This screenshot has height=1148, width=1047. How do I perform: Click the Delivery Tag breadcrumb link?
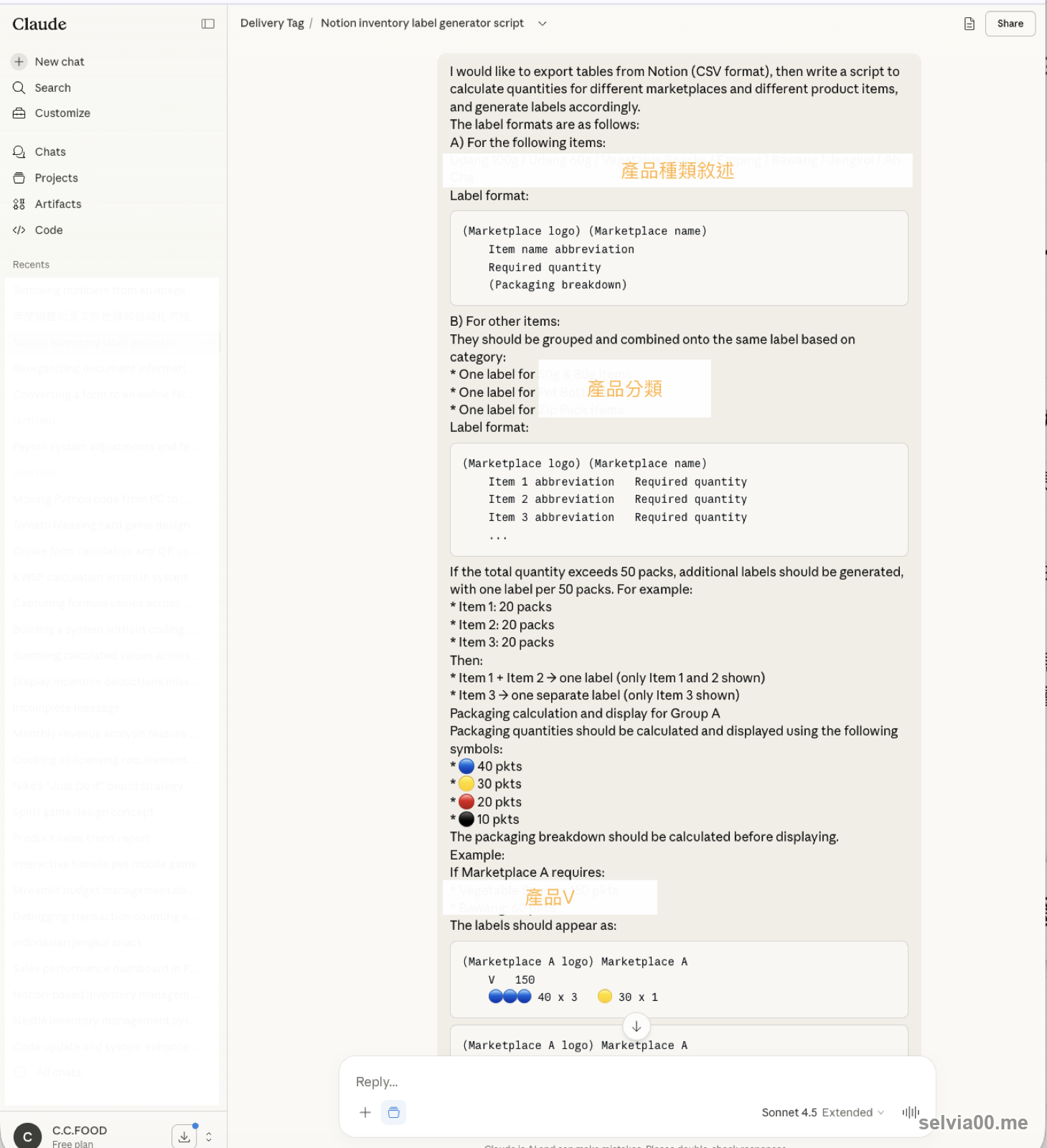(x=272, y=24)
